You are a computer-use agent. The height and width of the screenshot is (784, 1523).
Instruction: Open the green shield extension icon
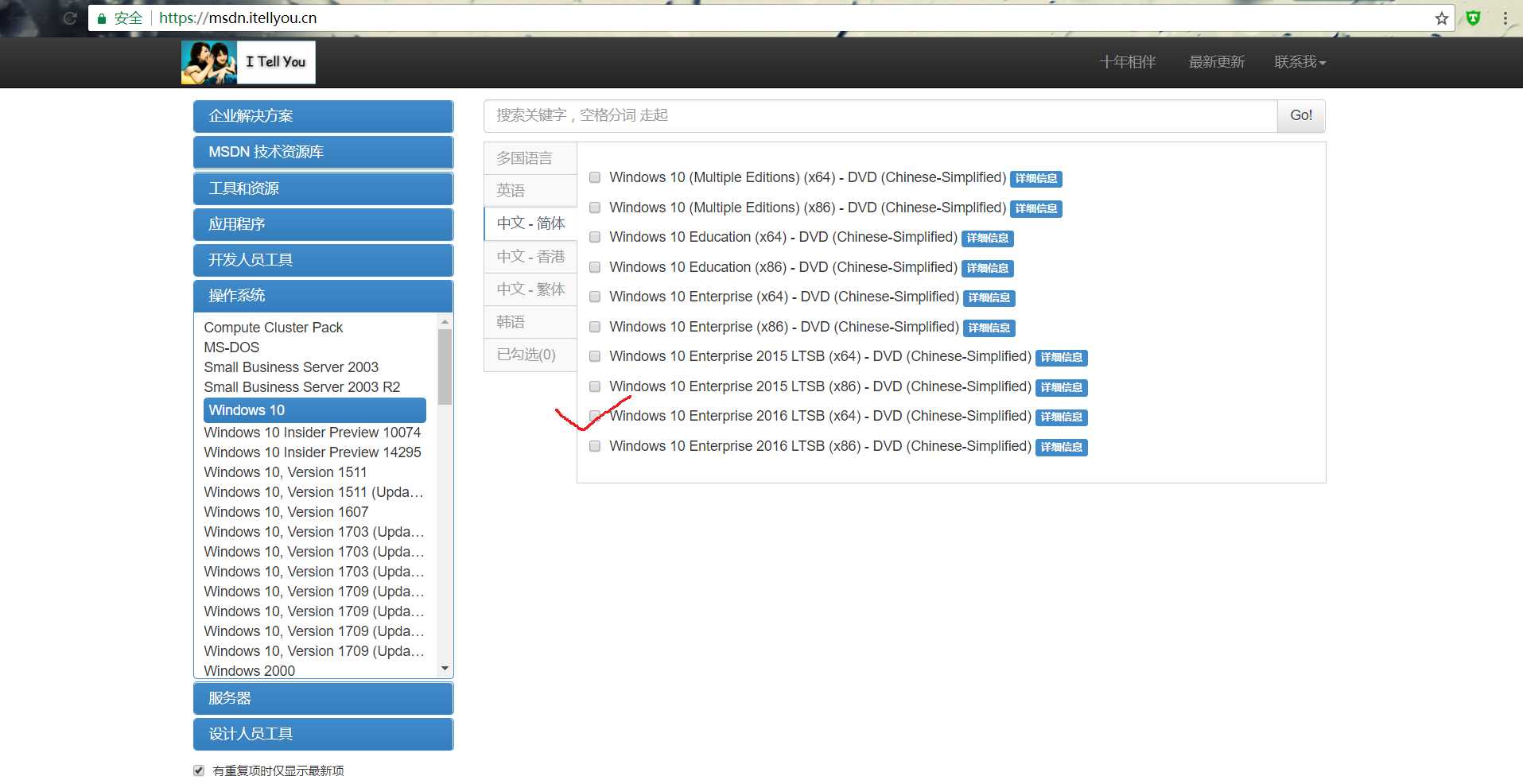coord(1473,18)
